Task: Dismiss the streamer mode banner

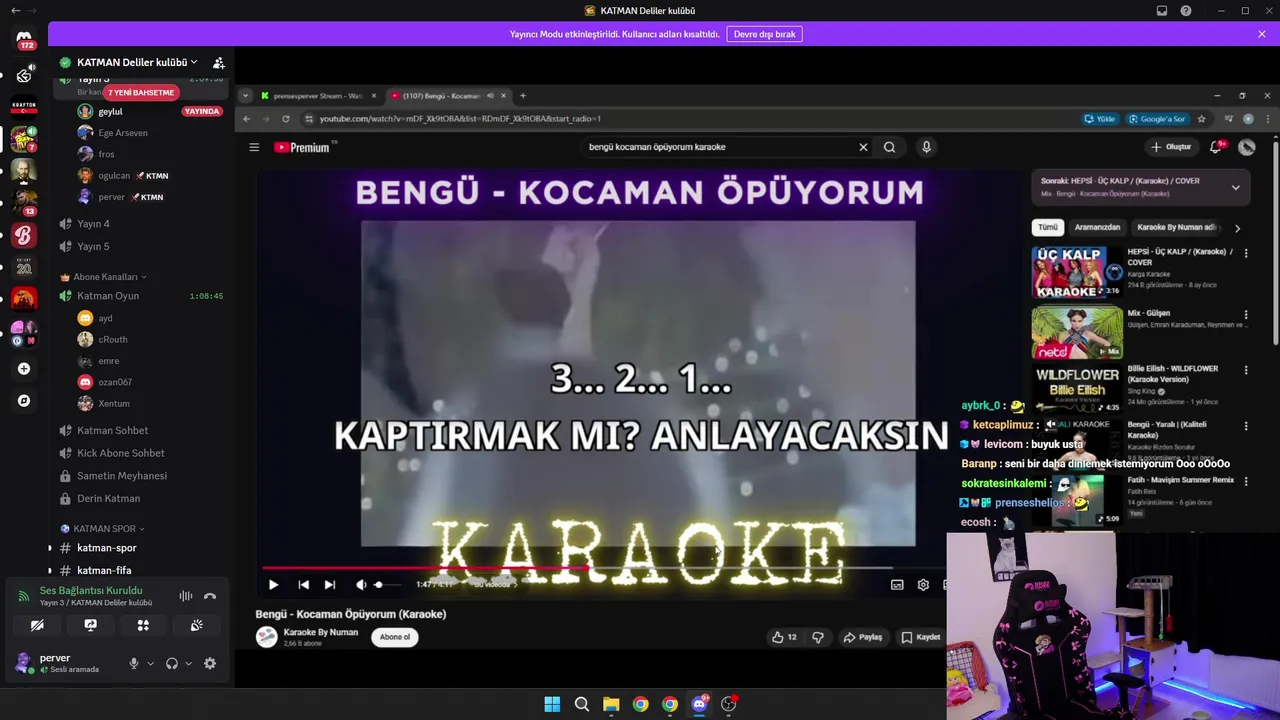Action: 1262,34
